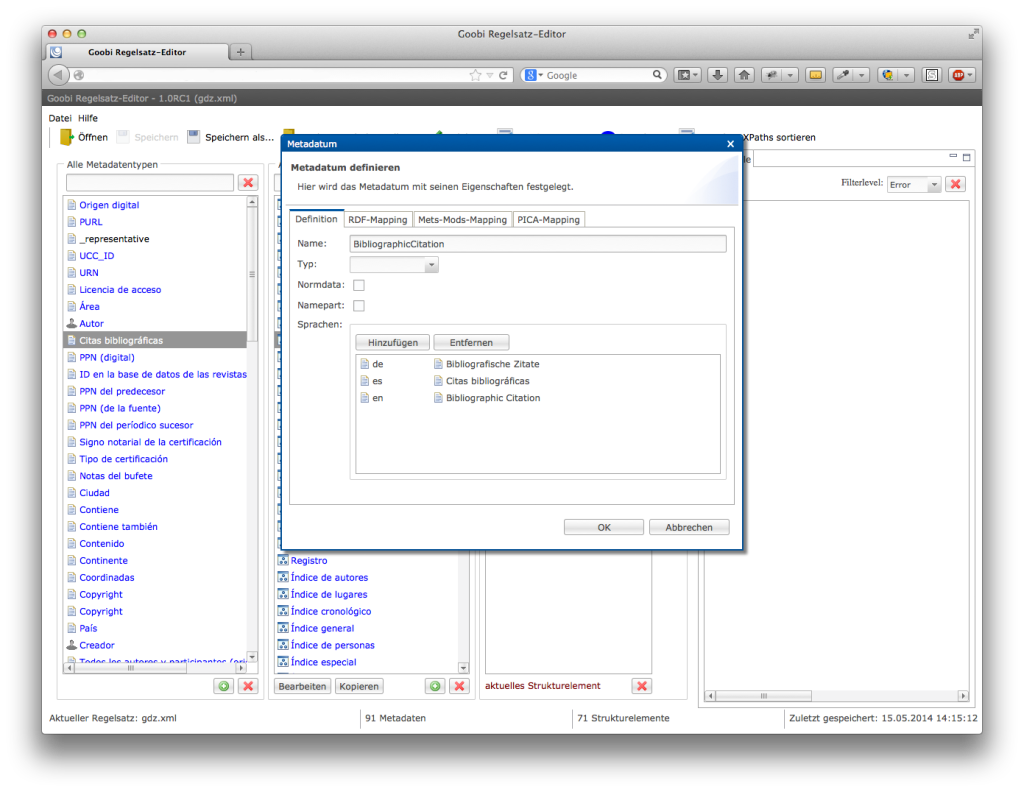Select 'Origen digital' in metadata list
1024x792 pixels.
pyautogui.click(x=109, y=205)
